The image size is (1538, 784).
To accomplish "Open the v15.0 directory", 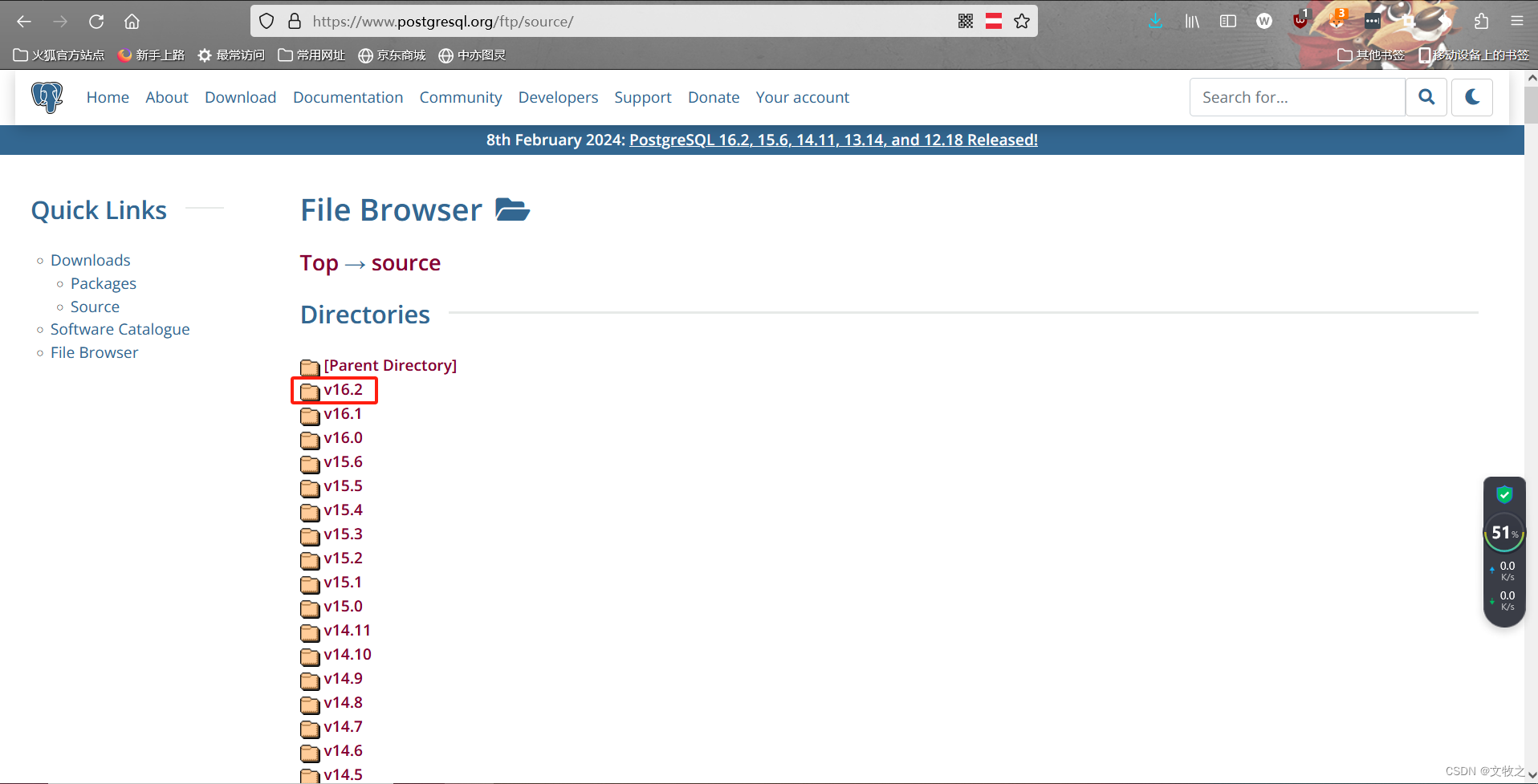I will point(343,606).
